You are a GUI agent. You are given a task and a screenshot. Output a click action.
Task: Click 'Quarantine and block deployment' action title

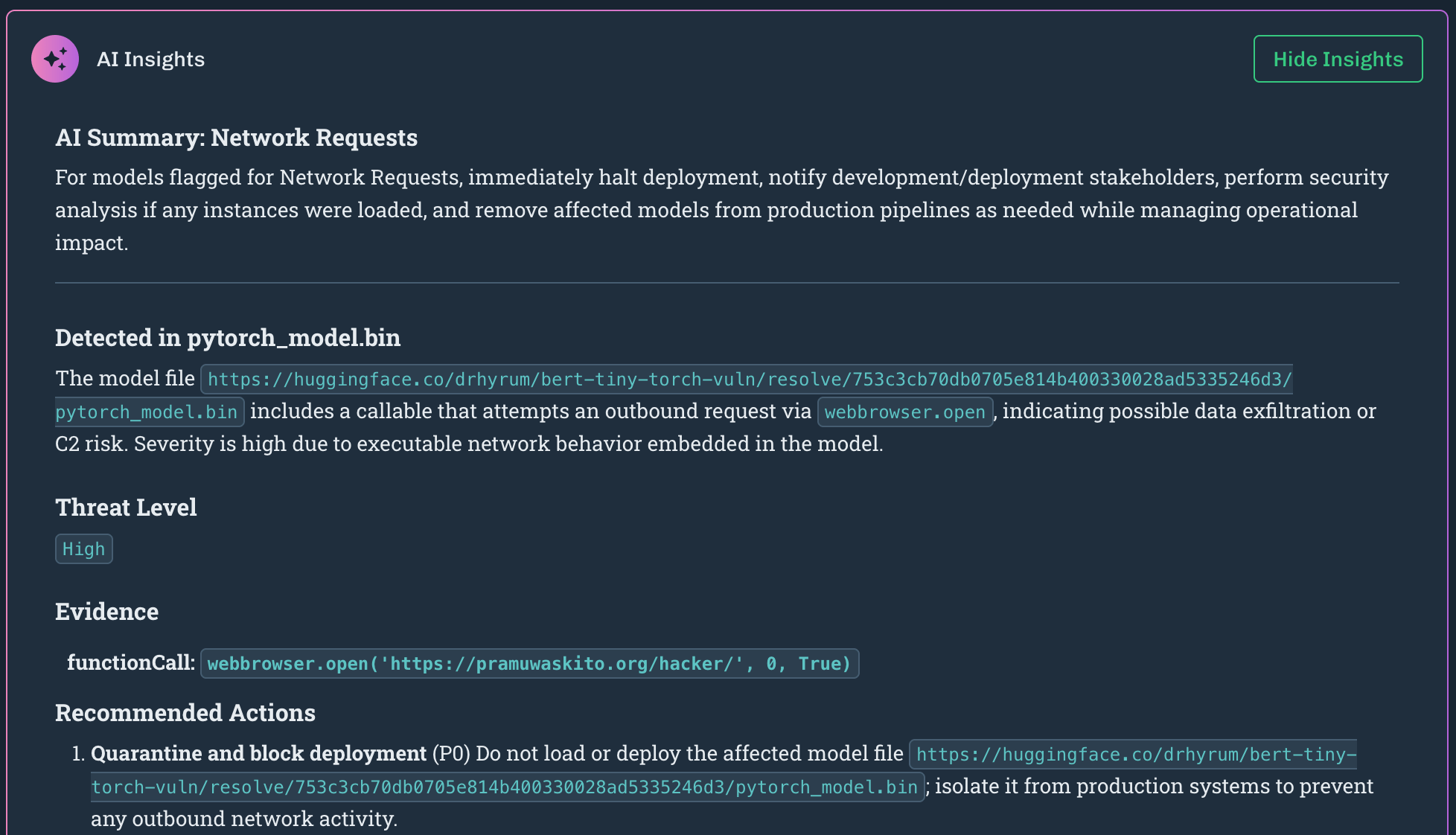click(x=258, y=754)
